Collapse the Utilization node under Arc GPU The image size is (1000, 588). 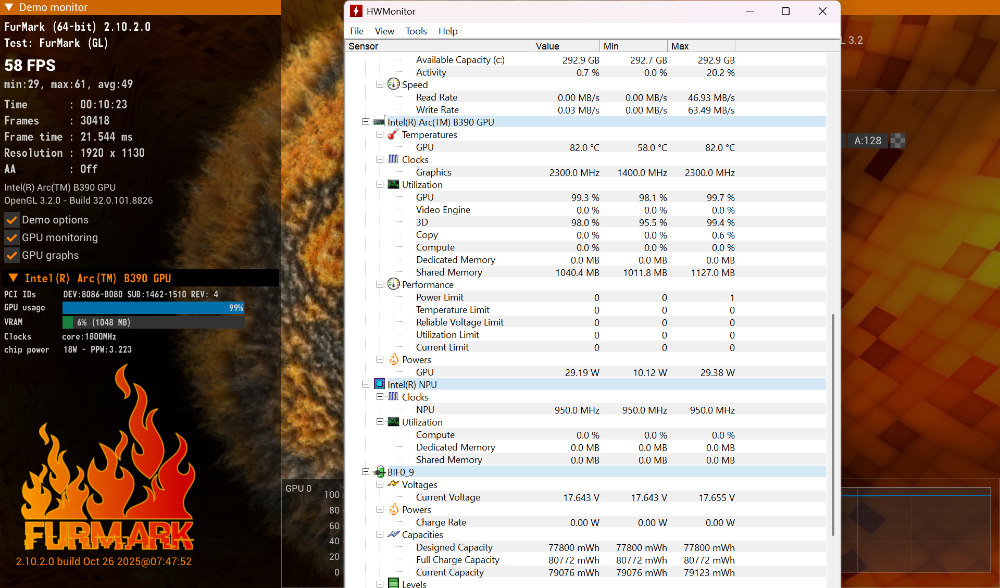pos(379,184)
